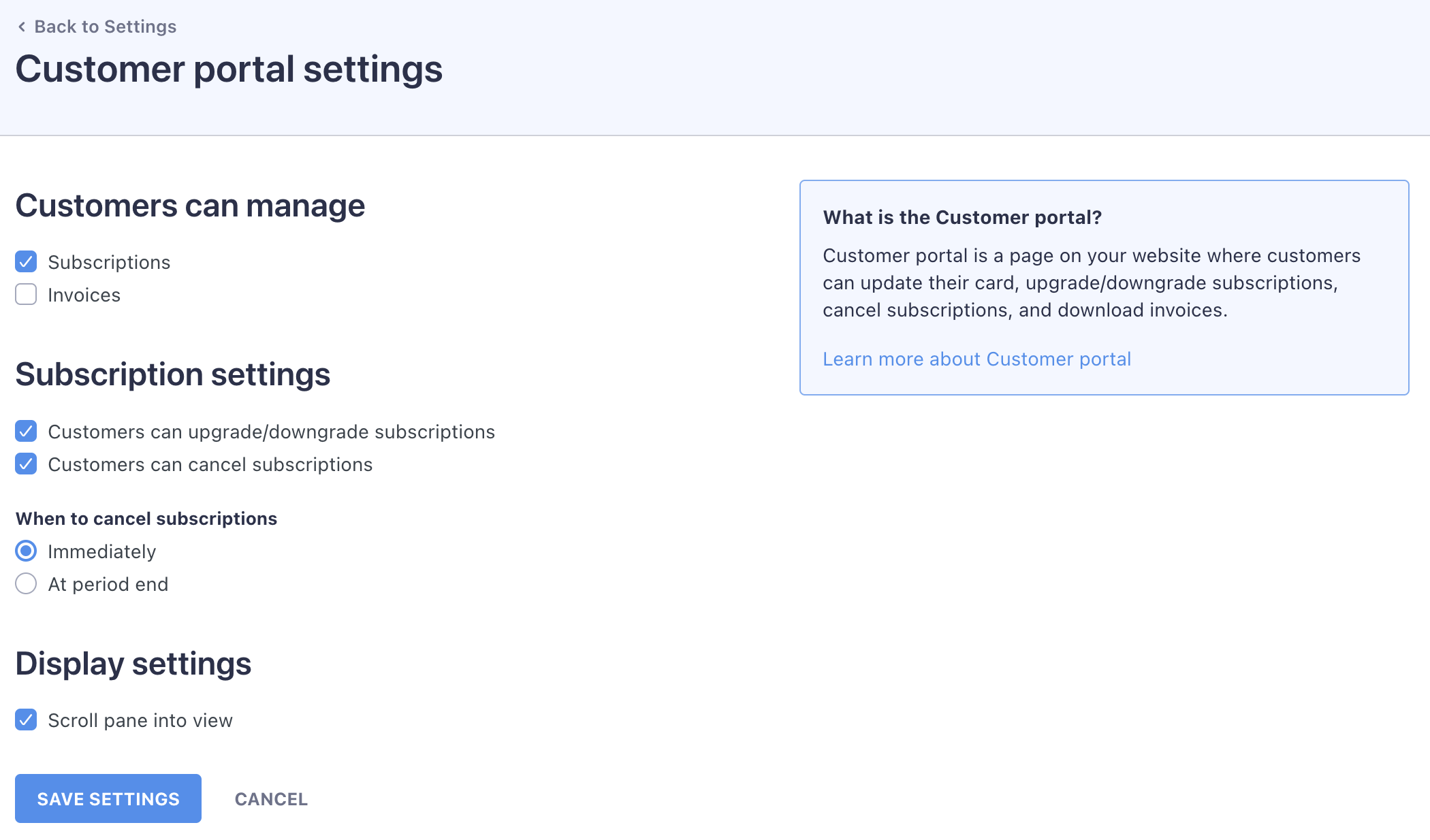Screen dimensions: 1430x840
Task: Click the 'Subscriptions' label text
Action: (109, 262)
